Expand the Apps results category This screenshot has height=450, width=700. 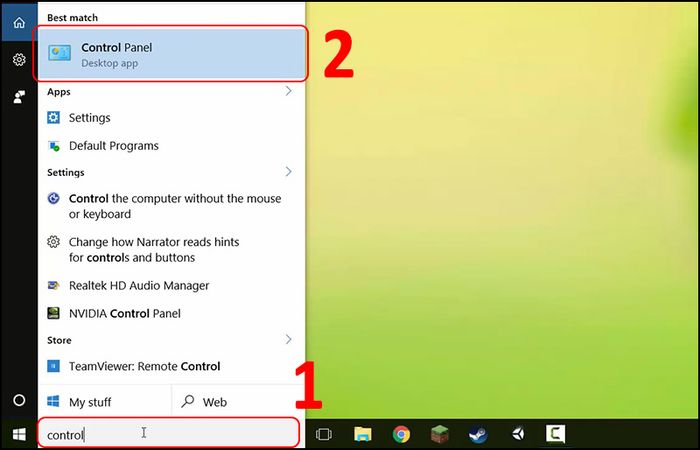click(x=288, y=91)
